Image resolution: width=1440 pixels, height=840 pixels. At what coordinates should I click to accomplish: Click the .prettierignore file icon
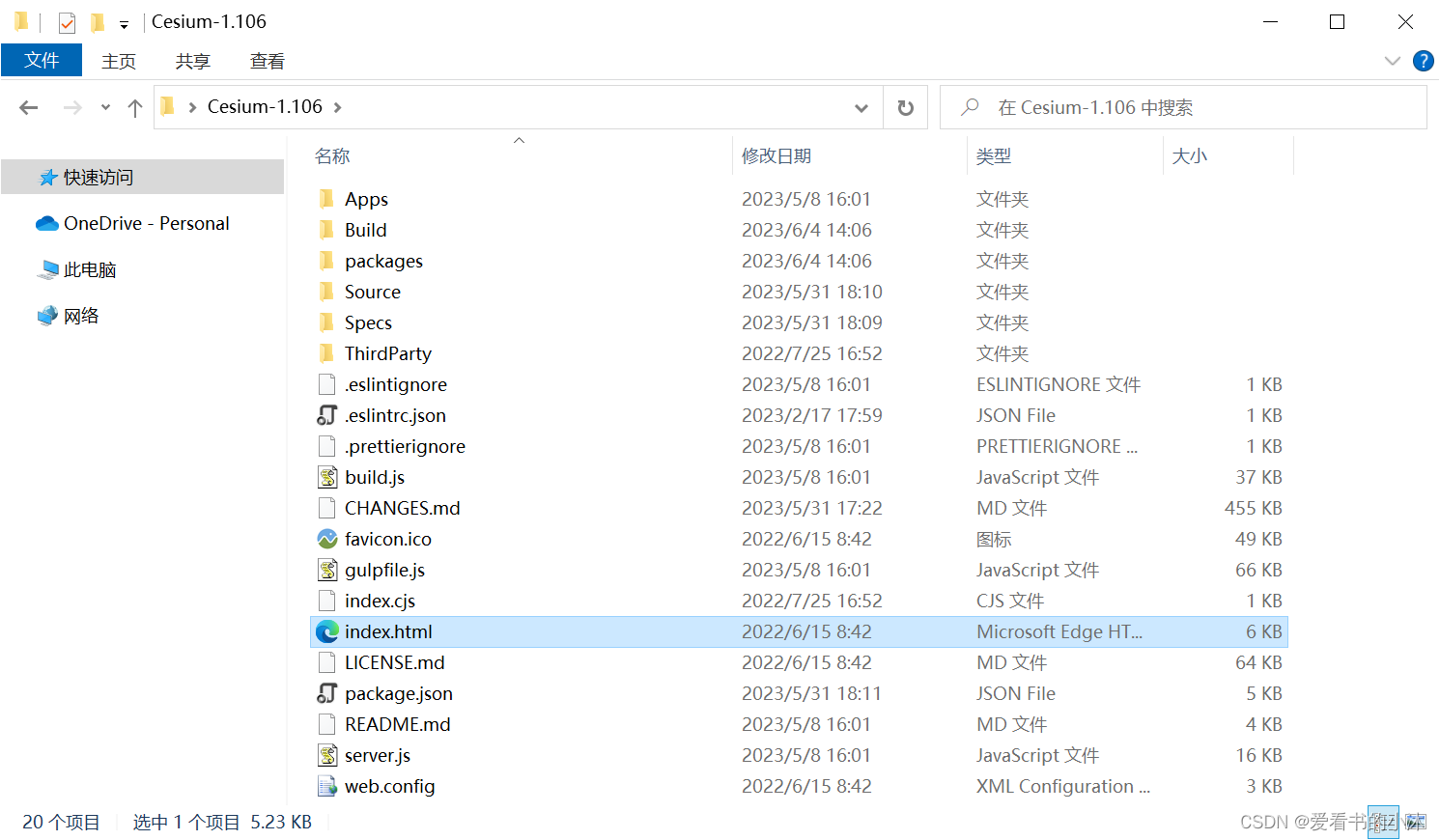click(327, 446)
